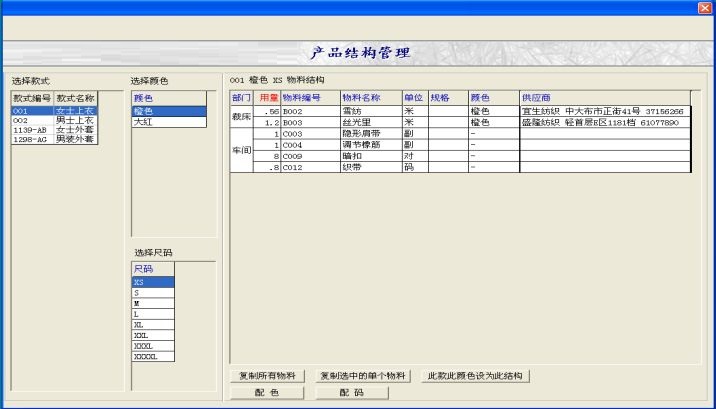Close the window with the red X button

point(705,8)
